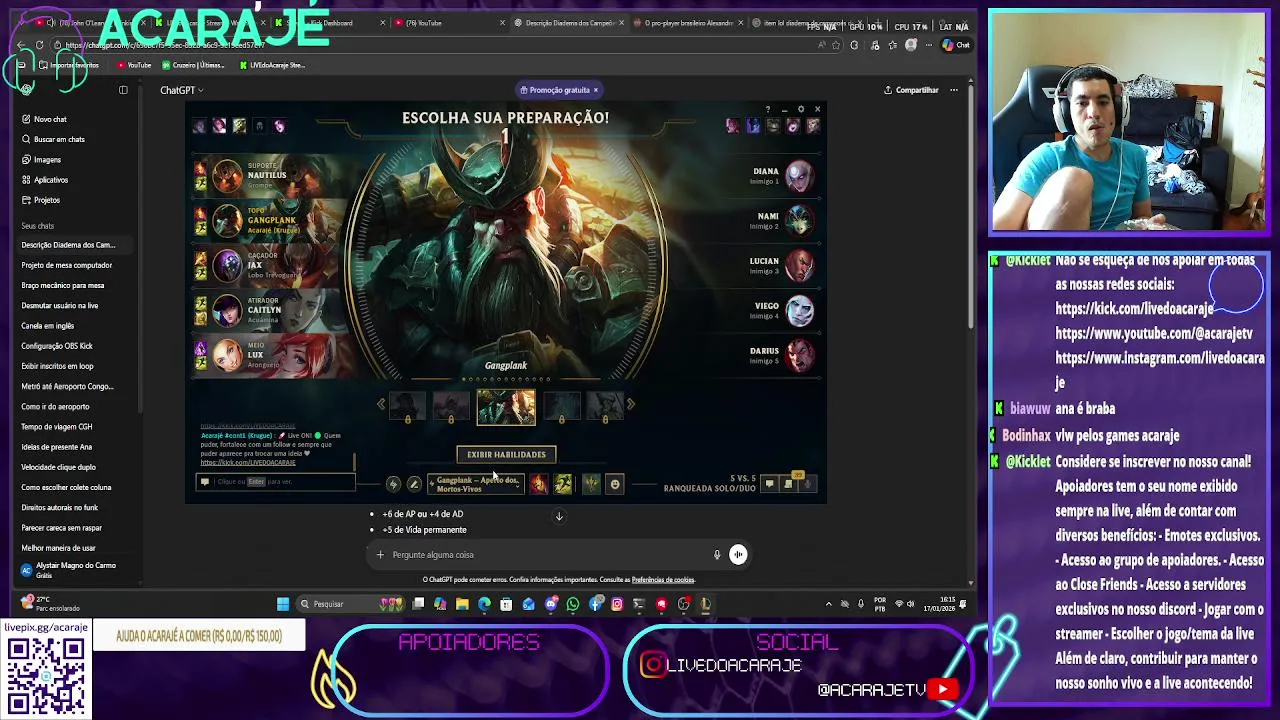Open ChatGPT conversation more options menu
The image size is (1280, 720).
point(954,90)
